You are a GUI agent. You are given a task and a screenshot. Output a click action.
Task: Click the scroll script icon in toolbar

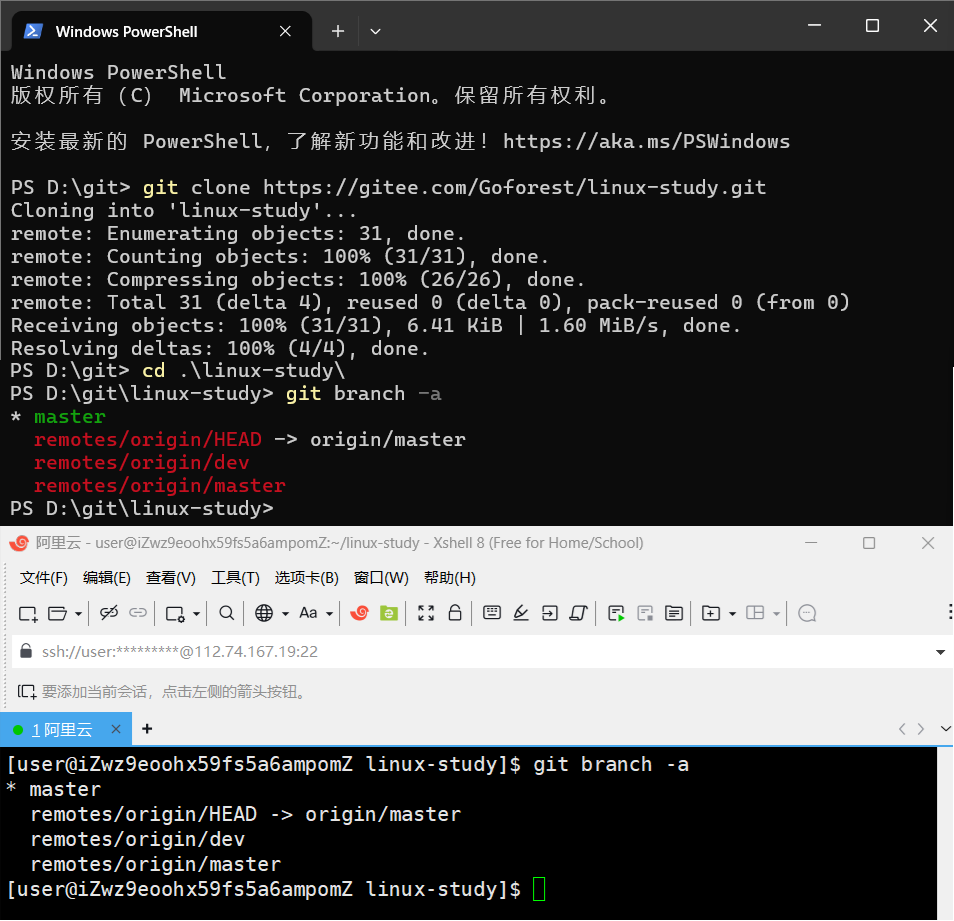(x=578, y=613)
